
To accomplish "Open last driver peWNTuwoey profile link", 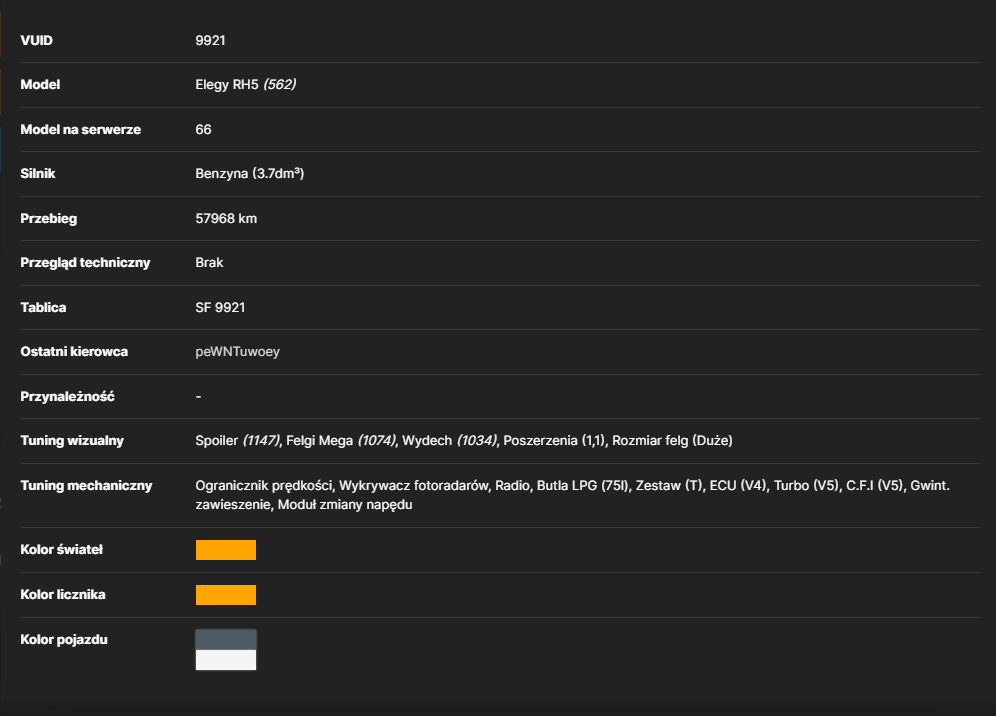I will [238, 352].
